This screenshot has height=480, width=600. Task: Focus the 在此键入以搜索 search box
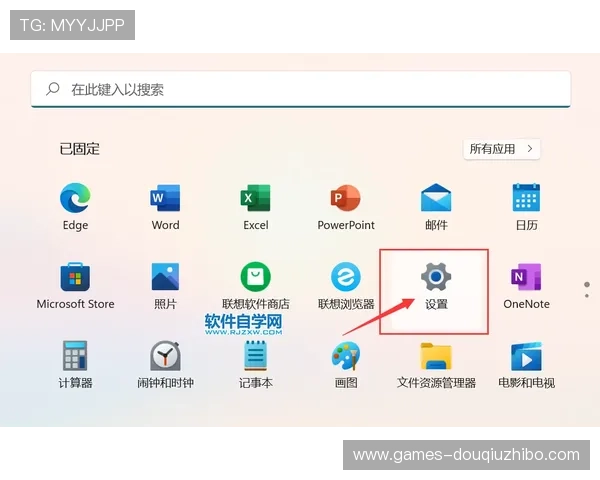(301, 89)
